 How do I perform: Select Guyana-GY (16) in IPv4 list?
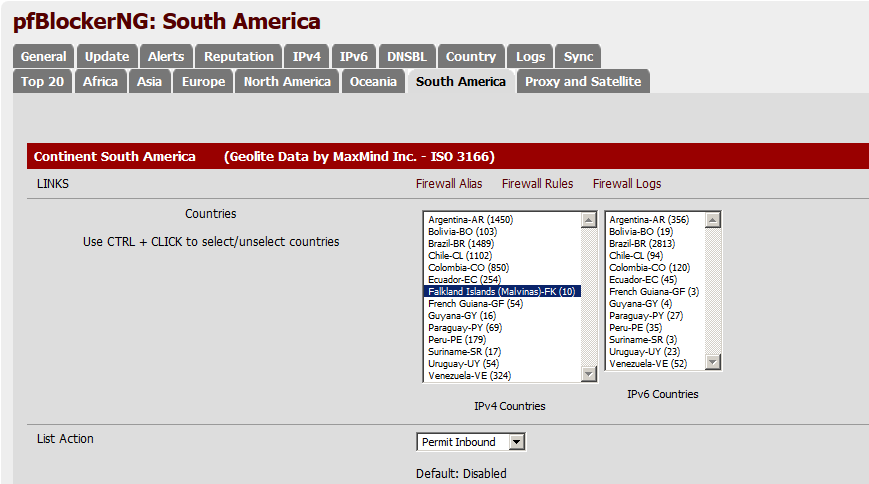point(502,315)
